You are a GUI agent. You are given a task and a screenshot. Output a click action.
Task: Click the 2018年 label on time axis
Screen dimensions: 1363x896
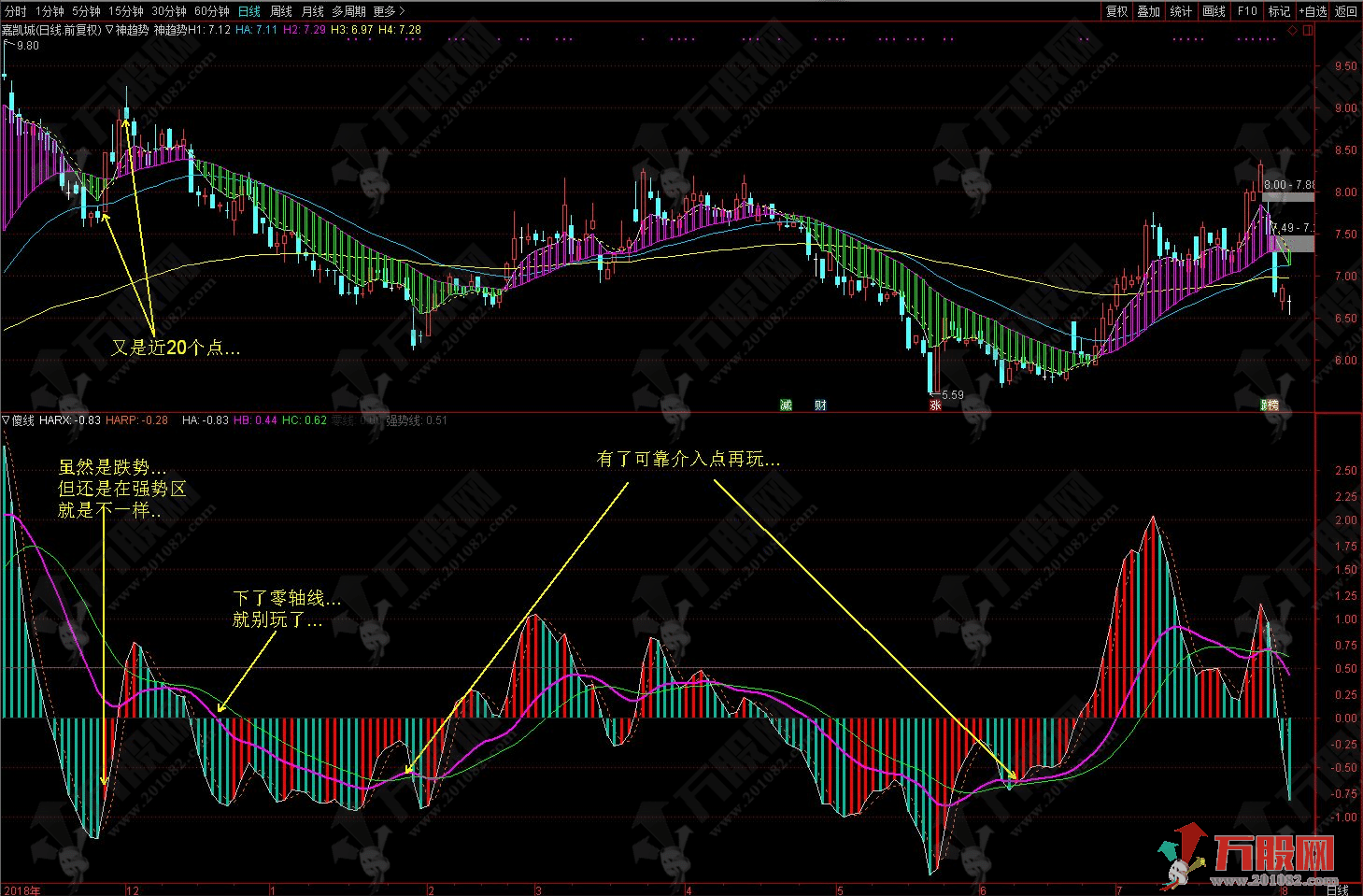[x=21, y=889]
